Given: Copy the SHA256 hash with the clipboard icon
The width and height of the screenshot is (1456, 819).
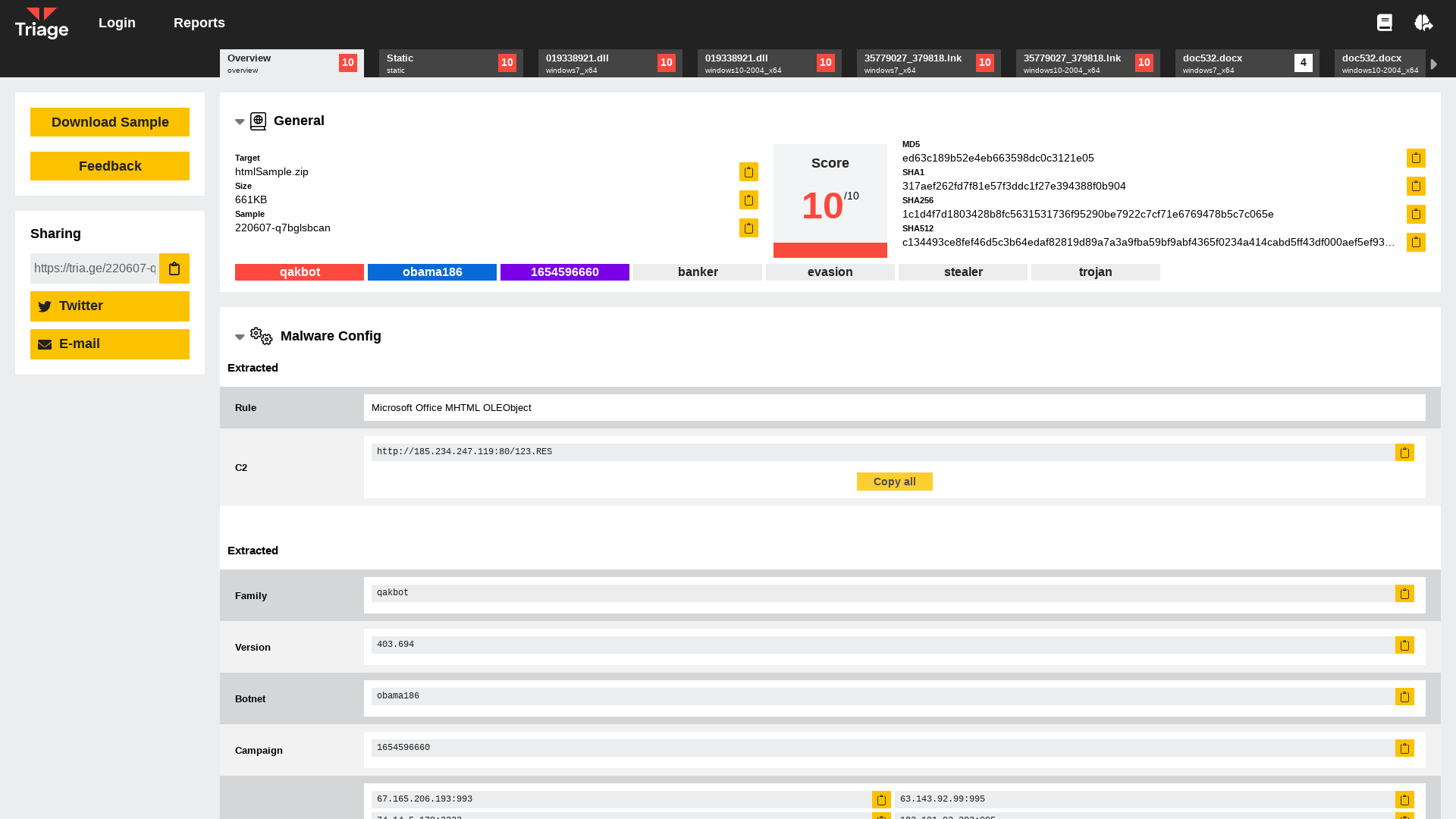Looking at the screenshot, I should tap(1416, 214).
